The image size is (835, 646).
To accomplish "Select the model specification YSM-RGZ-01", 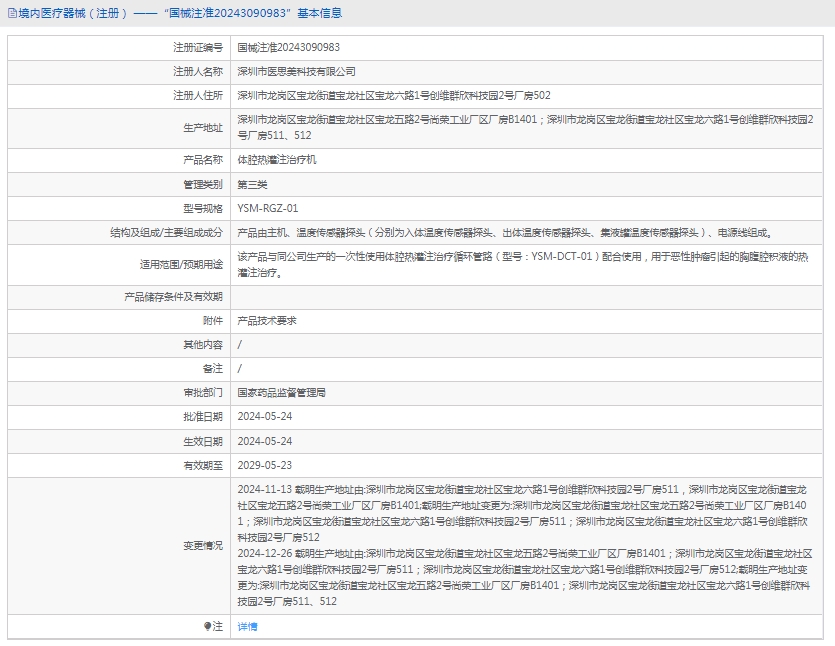I will 267,208.
